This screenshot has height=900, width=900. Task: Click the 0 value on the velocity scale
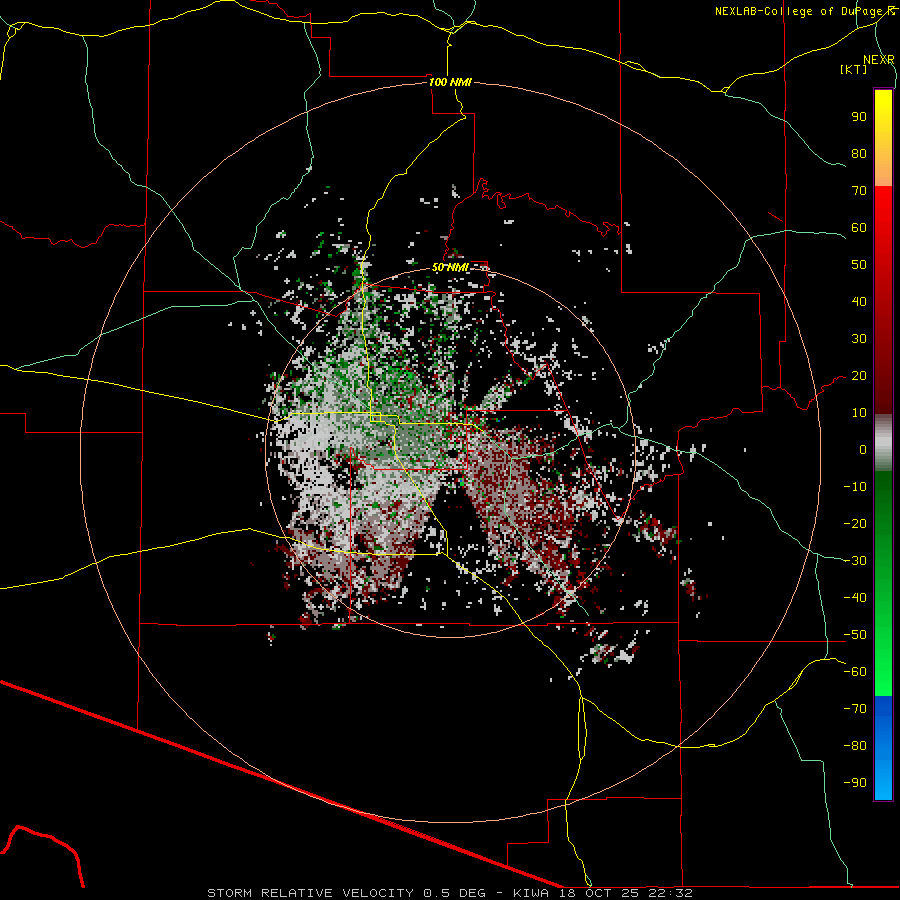(x=863, y=450)
